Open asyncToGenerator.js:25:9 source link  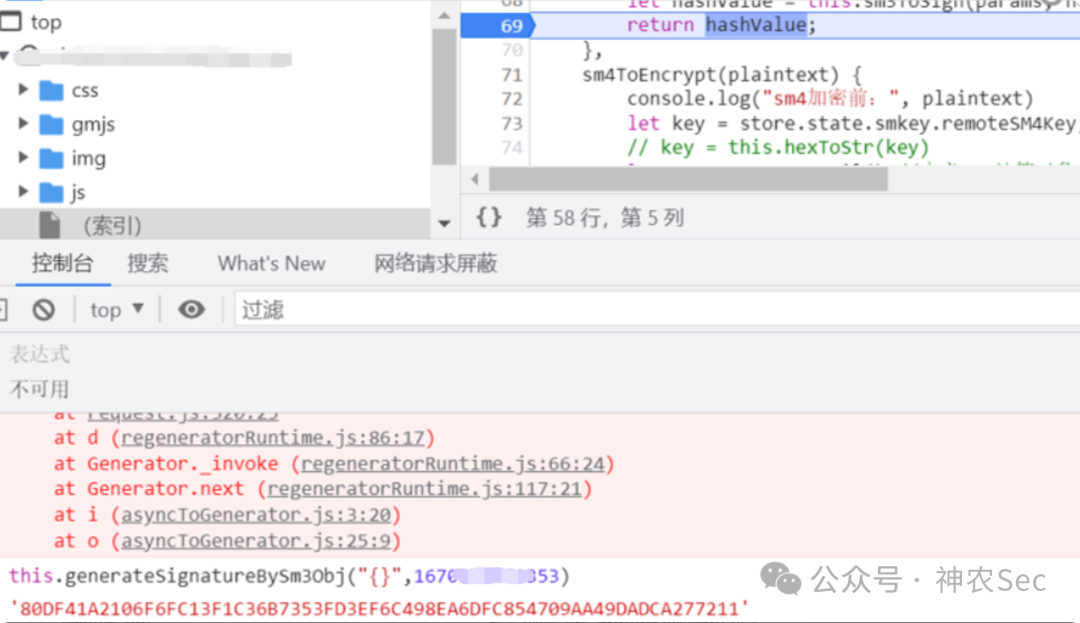click(256, 541)
